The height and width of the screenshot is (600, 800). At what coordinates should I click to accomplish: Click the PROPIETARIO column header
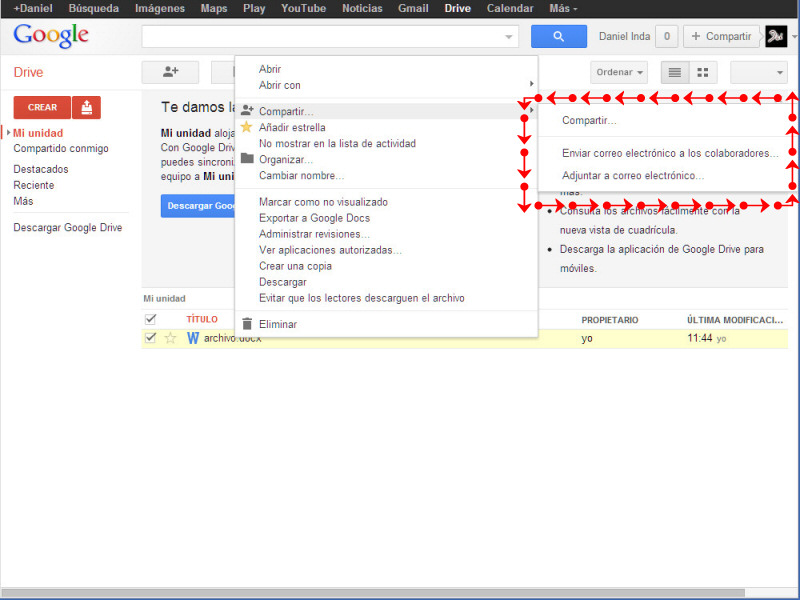610,320
